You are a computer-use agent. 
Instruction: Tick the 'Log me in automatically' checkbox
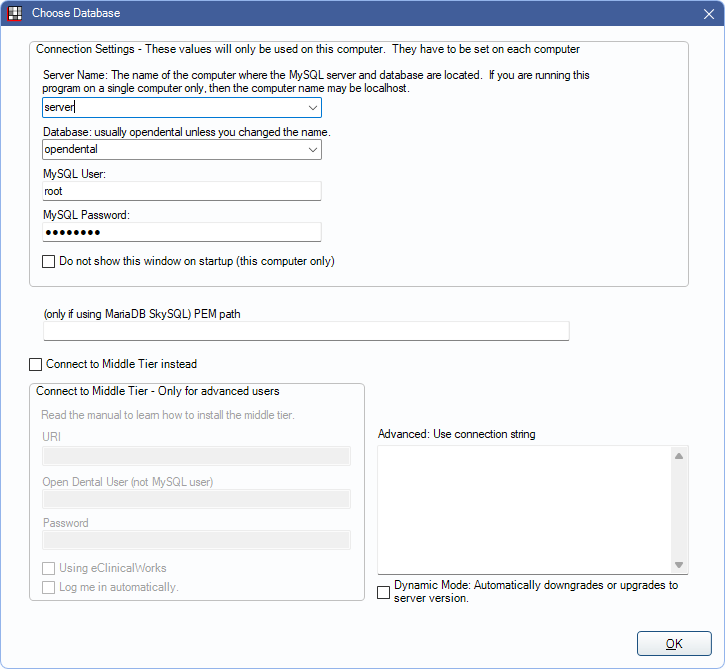[49, 587]
